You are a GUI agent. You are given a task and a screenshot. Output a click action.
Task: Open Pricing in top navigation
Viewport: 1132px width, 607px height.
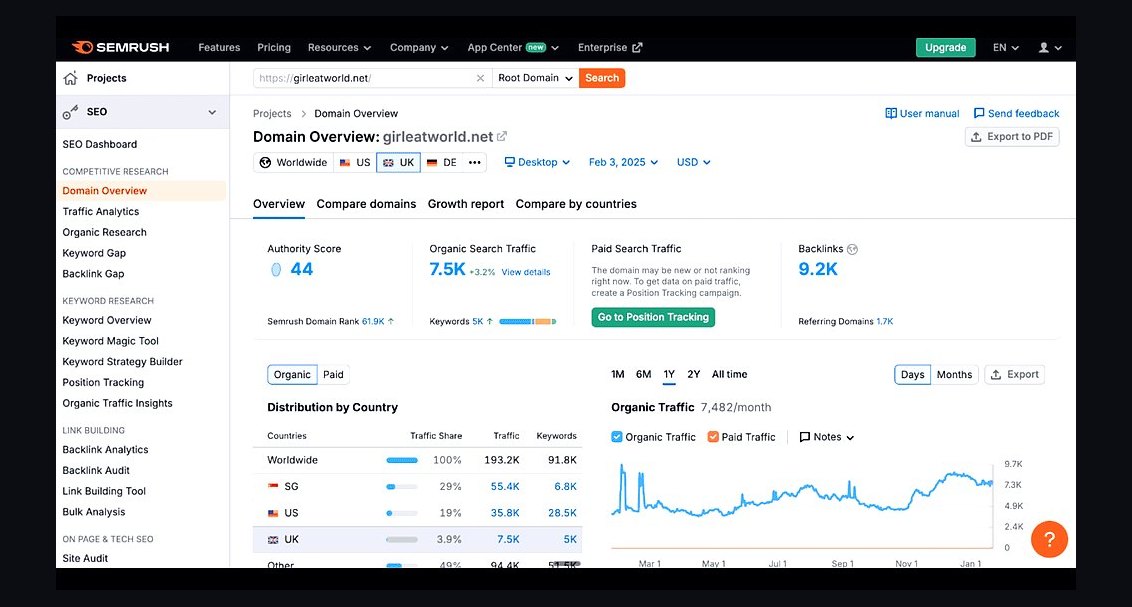coord(274,48)
